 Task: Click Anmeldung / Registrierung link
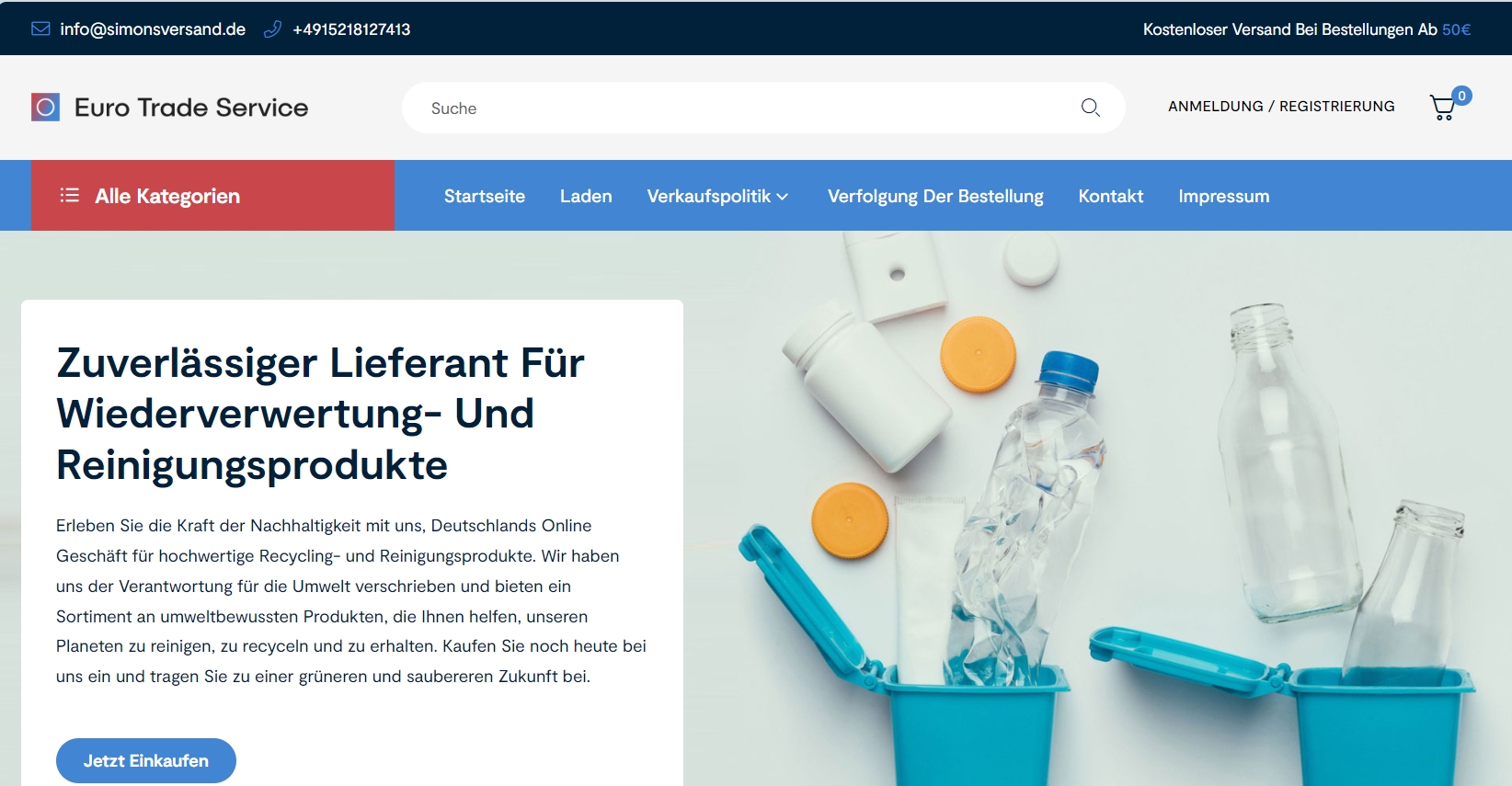pos(1281,107)
